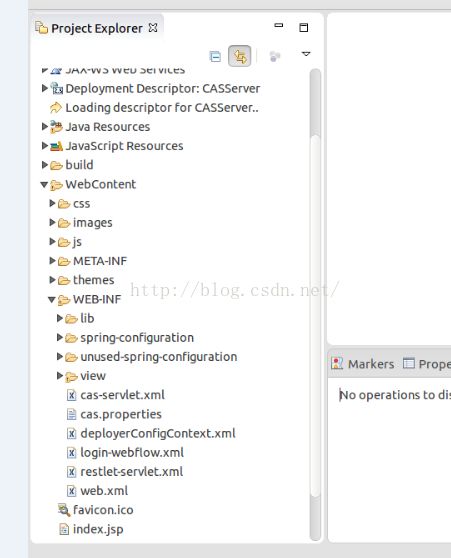Collapse the WEB-INF folder

pos(52,300)
